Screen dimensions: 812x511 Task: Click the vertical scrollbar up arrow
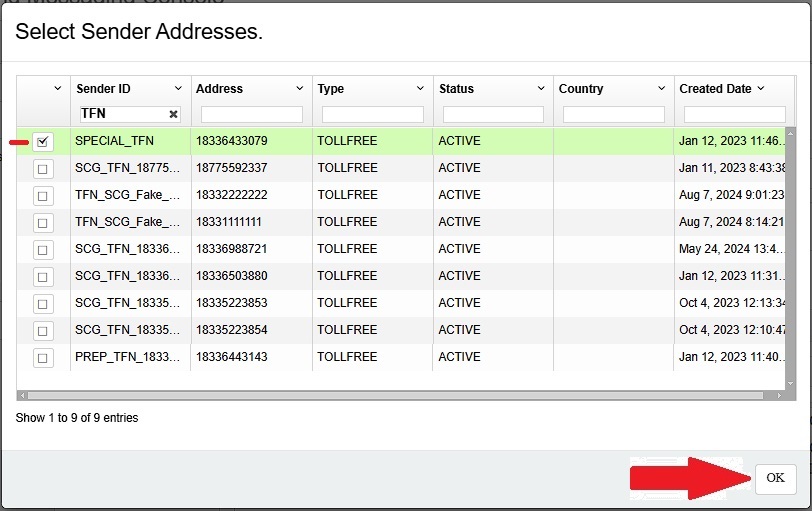790,134
